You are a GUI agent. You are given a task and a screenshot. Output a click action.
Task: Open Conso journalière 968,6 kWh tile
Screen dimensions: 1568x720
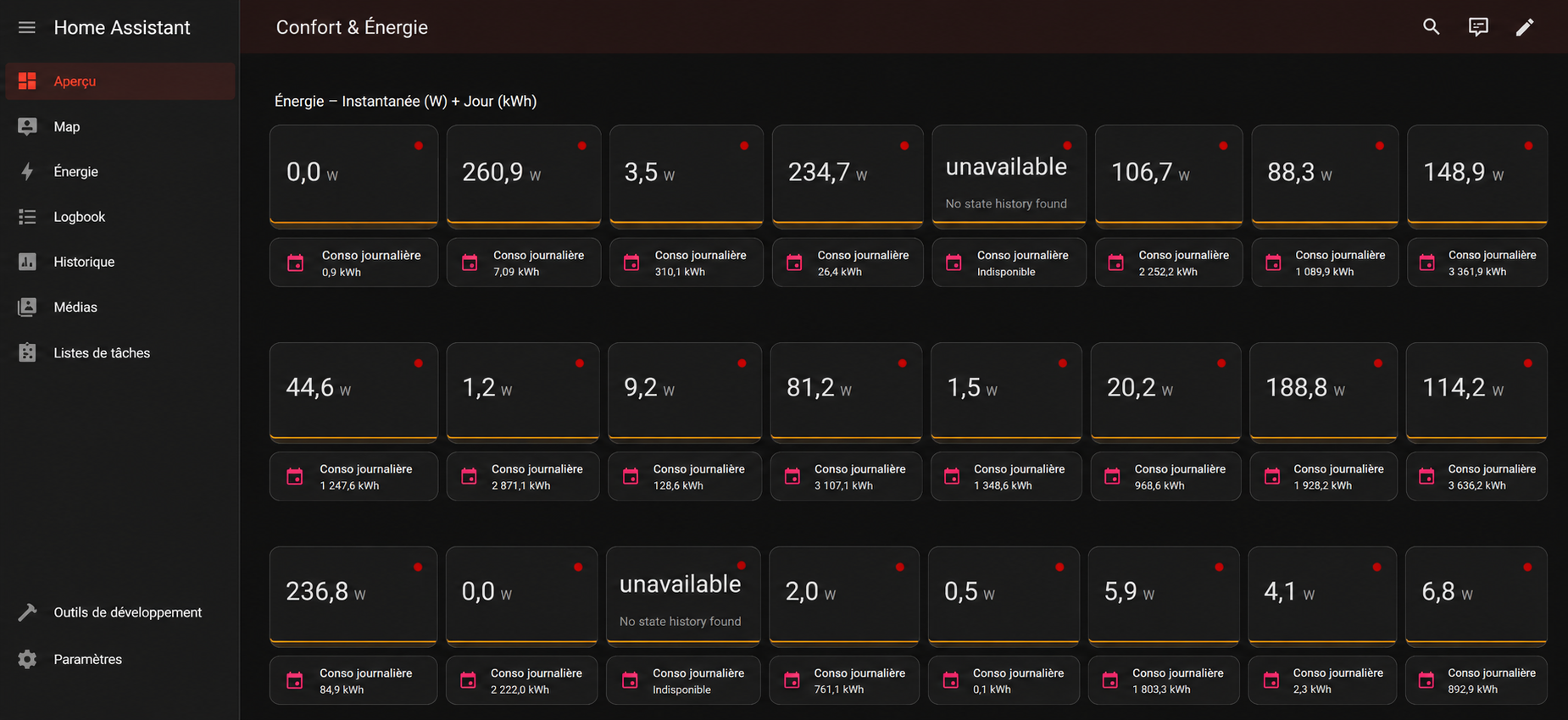click(1165, 476)
